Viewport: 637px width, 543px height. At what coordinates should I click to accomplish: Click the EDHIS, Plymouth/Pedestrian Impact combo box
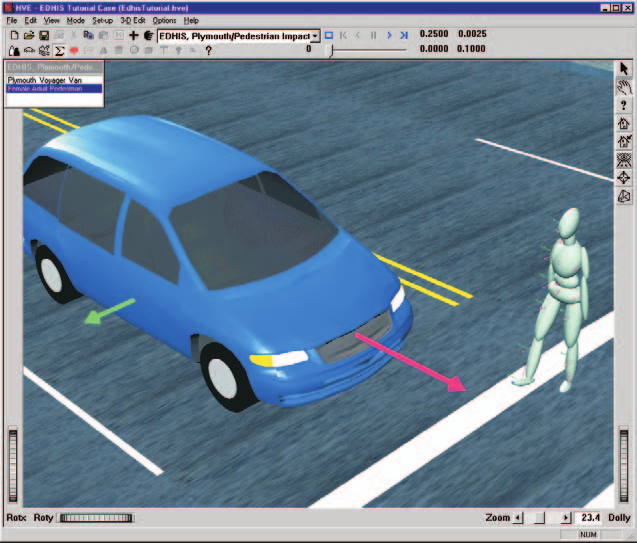tap(238, 36)
